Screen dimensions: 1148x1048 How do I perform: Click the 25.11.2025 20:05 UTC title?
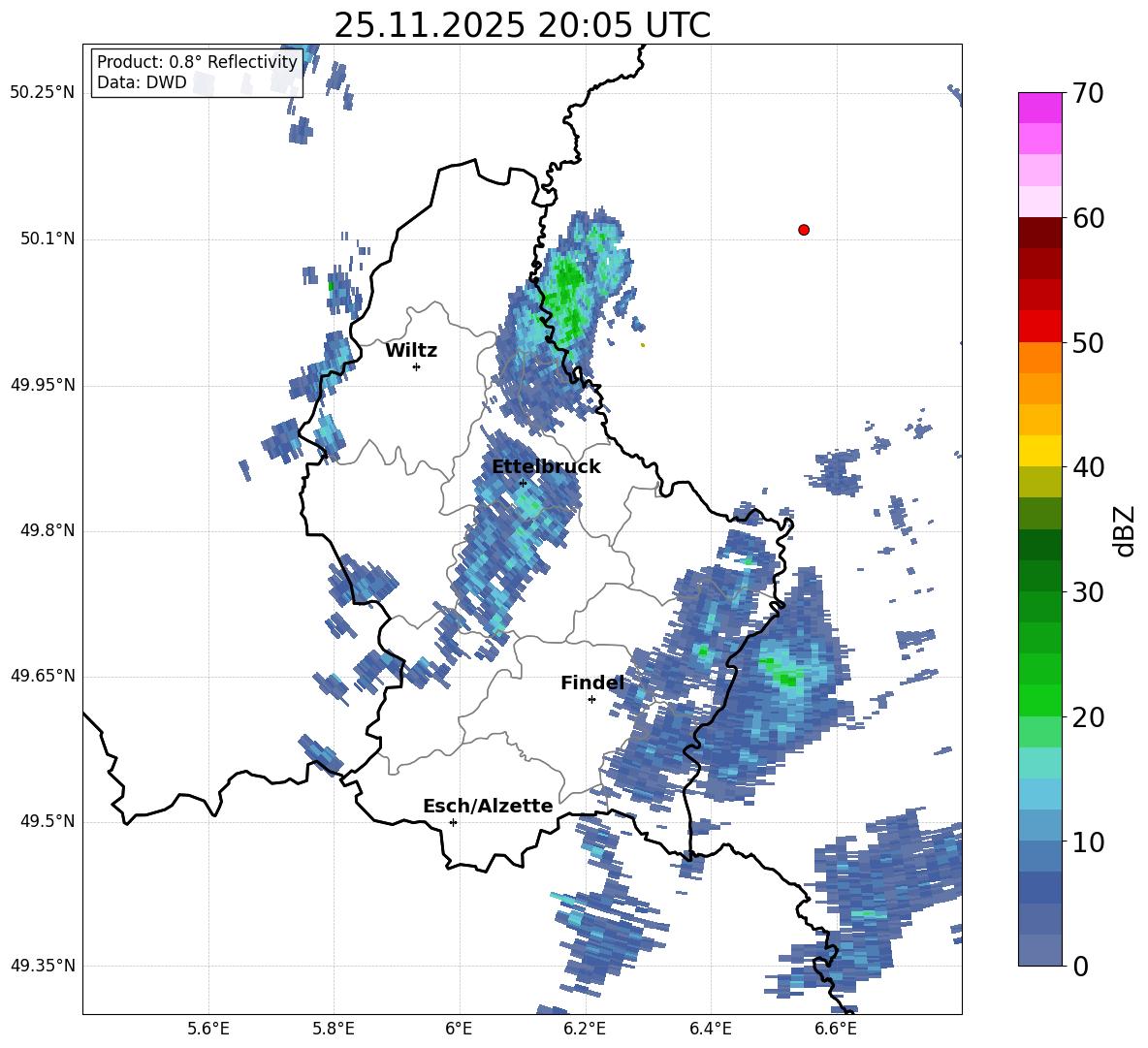tap(522, 25)
